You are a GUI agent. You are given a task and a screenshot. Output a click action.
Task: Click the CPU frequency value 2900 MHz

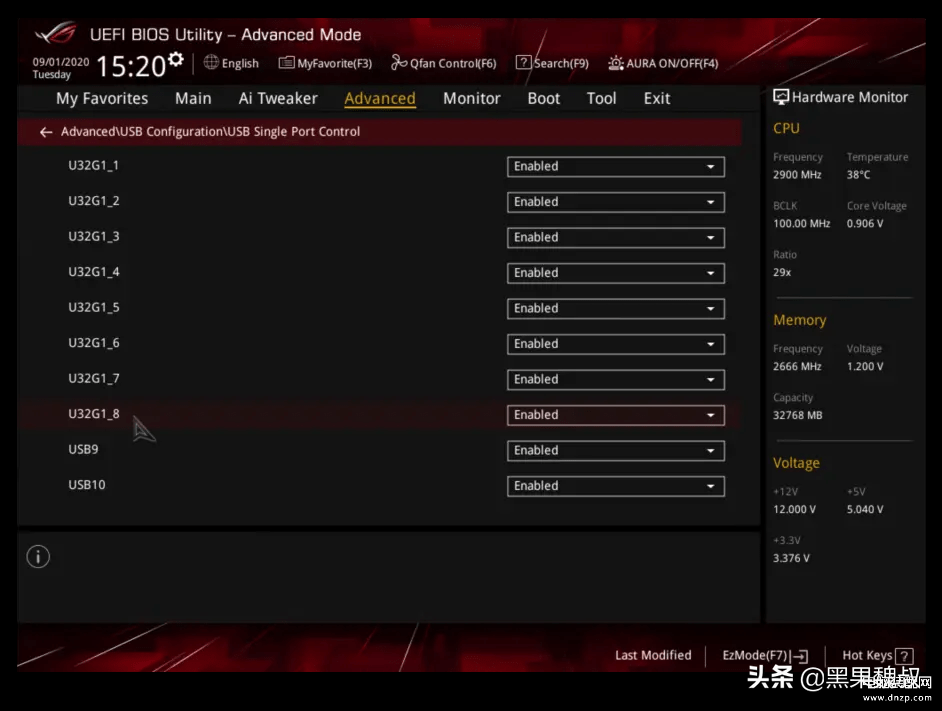click(x=797, y=175)
